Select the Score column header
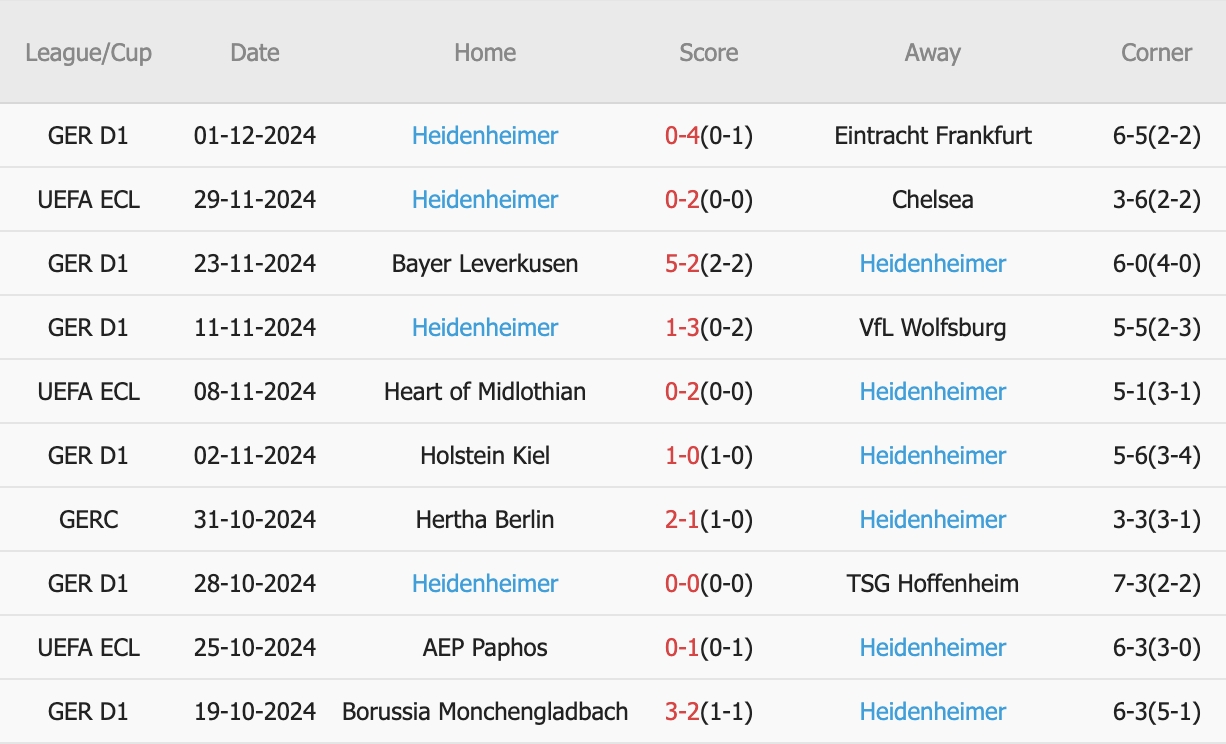The width and height of the screenshot is (1226, 744). (x=708, y=53)
